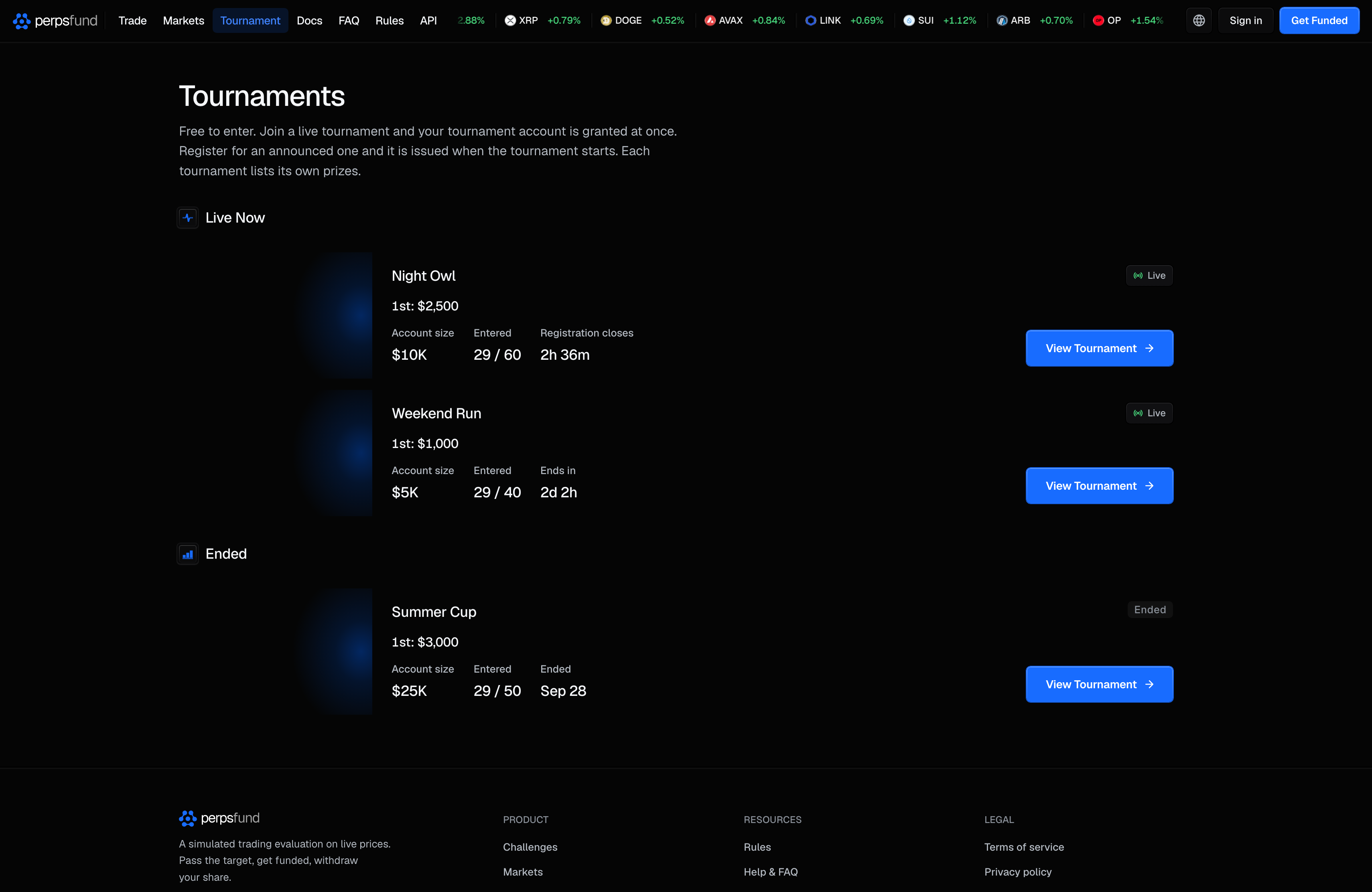Click the Live Now pulse icon
The width and height of the screenshot is (1372, 892).
click(188, 218)
